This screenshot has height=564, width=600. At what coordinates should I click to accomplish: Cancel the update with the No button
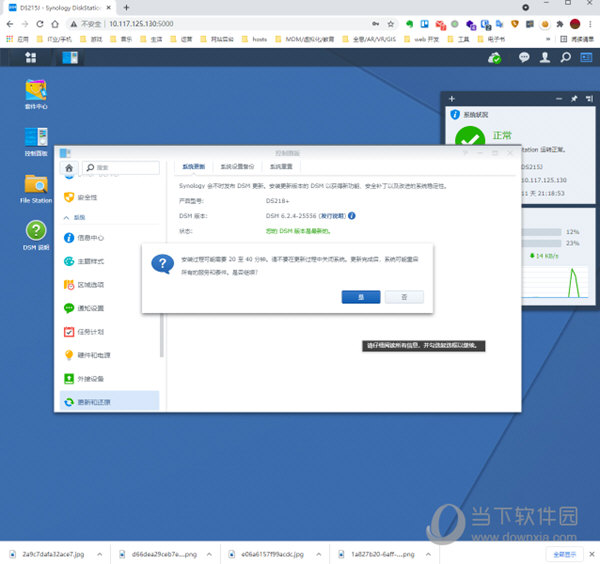pyautogui.click(x=404, y=297)
